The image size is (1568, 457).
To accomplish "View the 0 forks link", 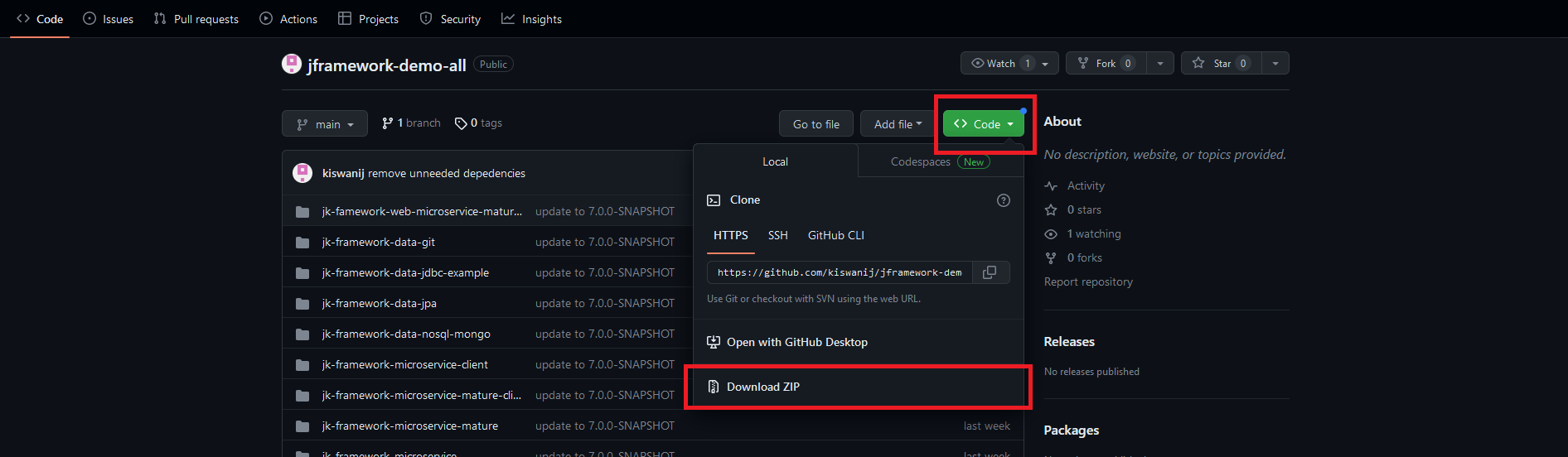I will [1085, 258].
